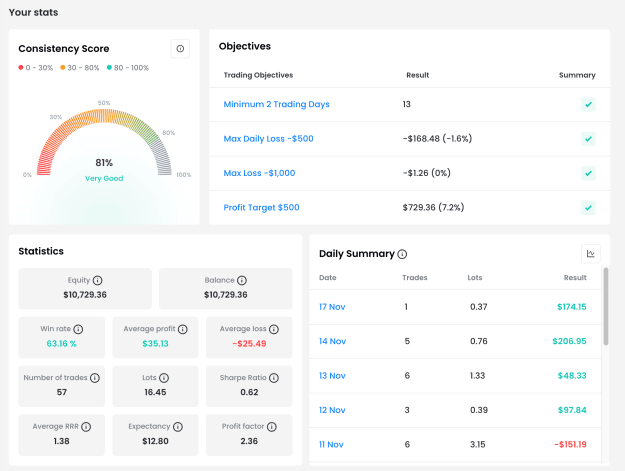Click the Profit factor value 2.36
This screenshot has width=625, height=471.
coord(249,441)
